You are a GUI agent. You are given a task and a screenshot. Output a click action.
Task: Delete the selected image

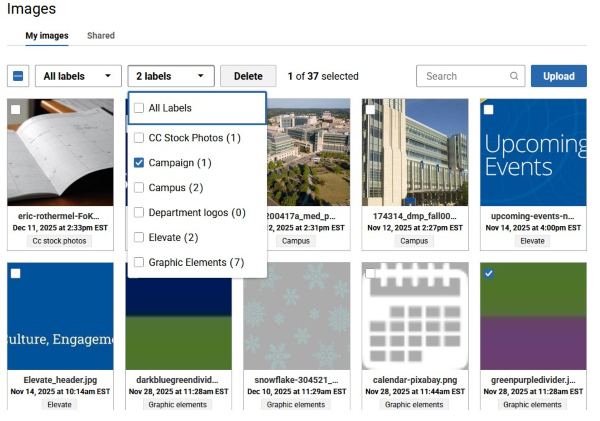pyautogui.click(x=248, y=76)
